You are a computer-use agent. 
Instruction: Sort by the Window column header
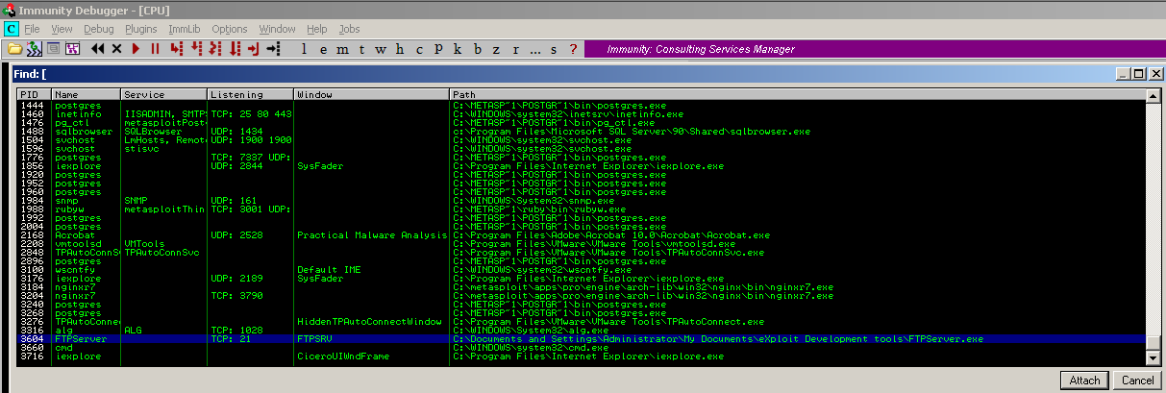pyautogui.click(x=372, y=95)
